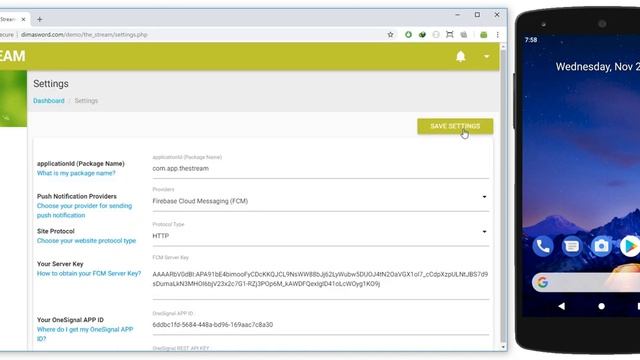
Task: Click the Settings breadcrumb text
Action: (86, 100)
